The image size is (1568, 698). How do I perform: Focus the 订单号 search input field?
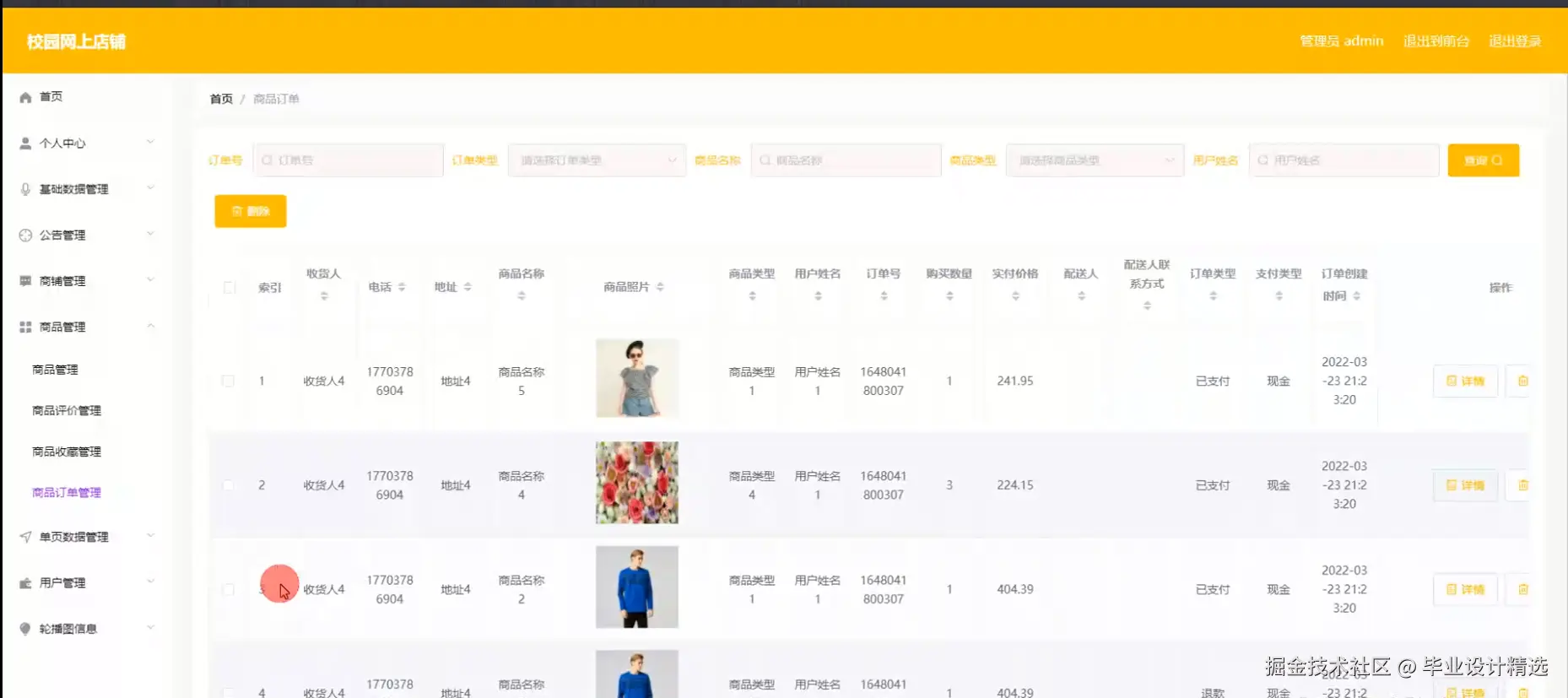[x=349, y=160]
